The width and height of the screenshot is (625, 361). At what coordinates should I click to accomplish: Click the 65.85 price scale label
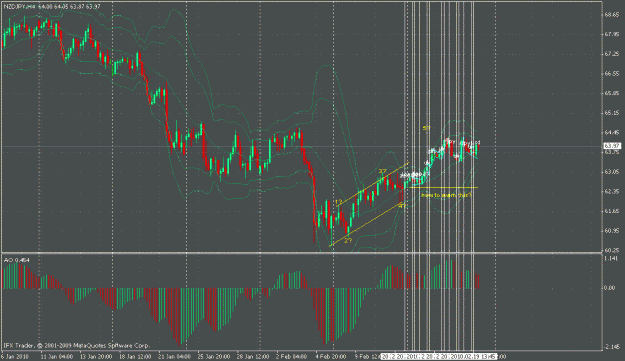click(612, 93)
